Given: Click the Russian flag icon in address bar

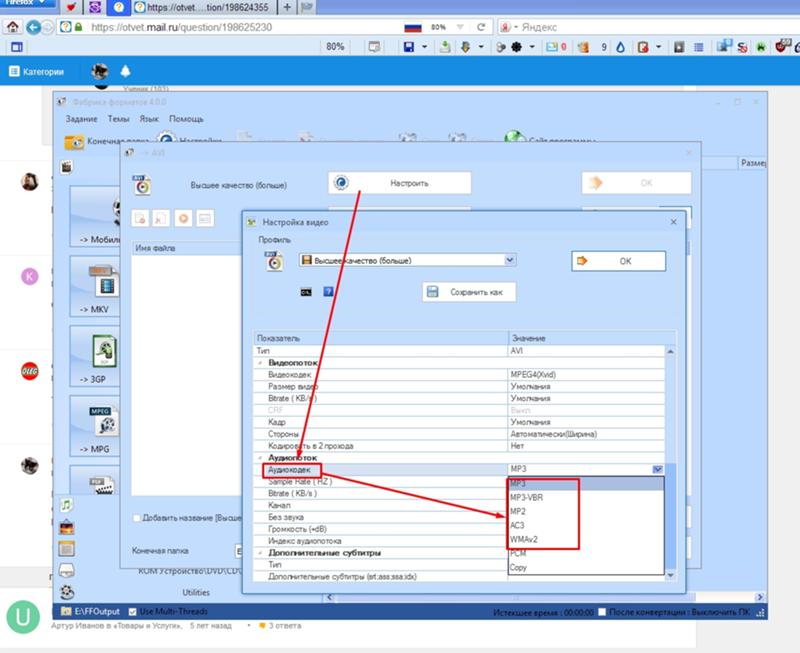Looking at the screenshot, I should point(413,28).
